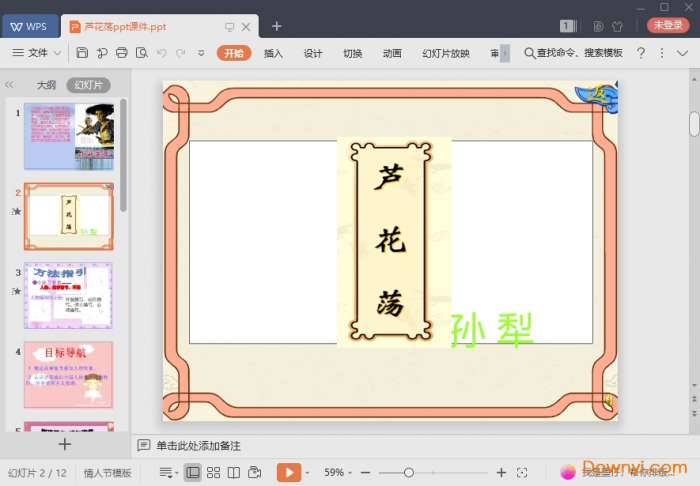Add new slide with plus button
The image size is (700, 486).
[x=65, y=444]
